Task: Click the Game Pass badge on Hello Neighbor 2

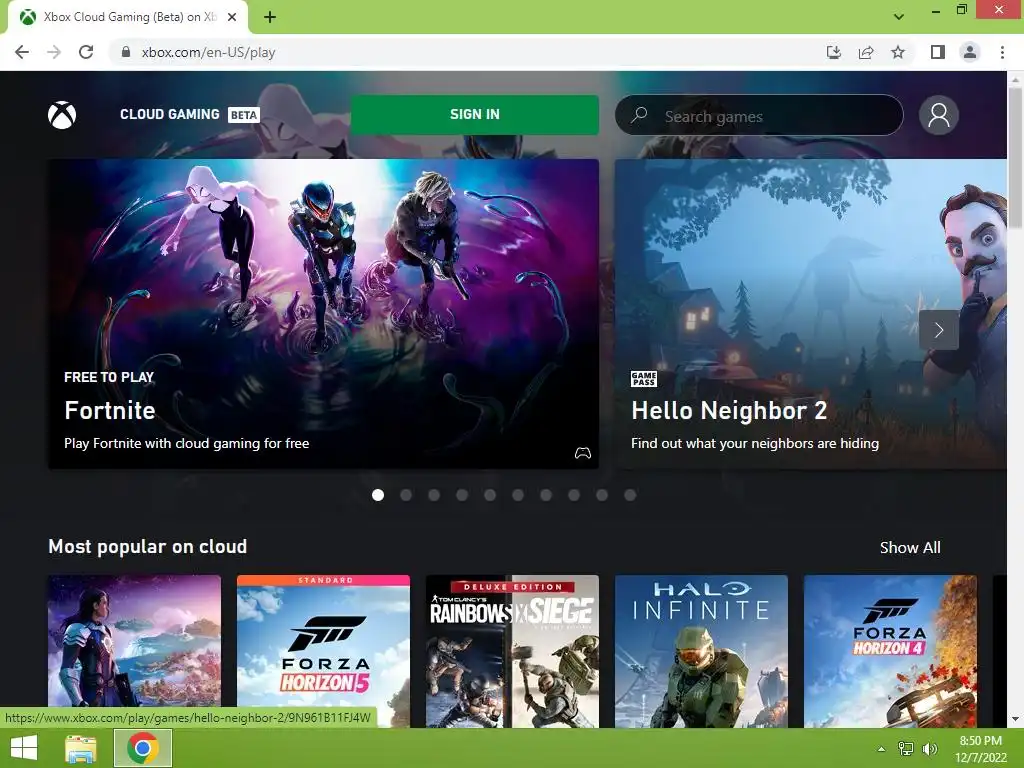Action: [643, 379]
